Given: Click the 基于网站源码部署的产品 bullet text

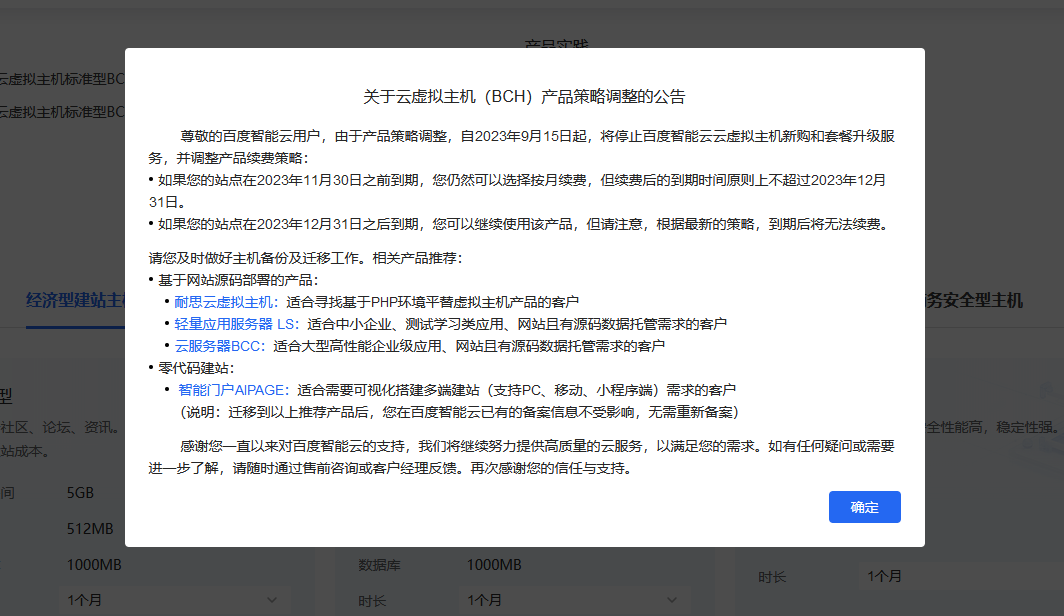Looking at the screenshot, I should 238,280.
